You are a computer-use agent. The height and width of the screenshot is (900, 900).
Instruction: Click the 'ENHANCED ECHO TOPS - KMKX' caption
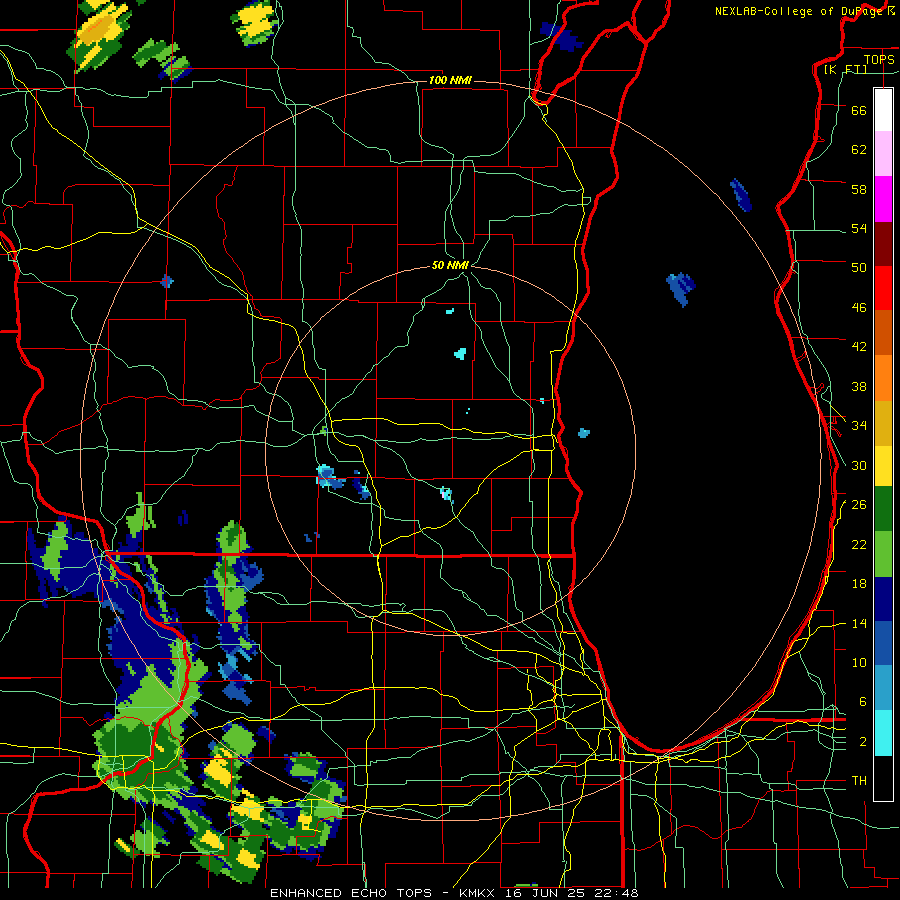click(x=385, y=893)
